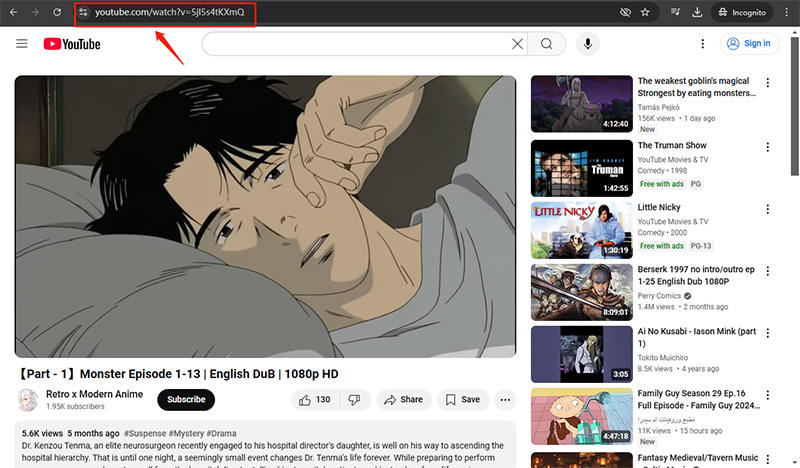Click the Little Nicky title
The height and width of the screenshot is (468, 800).
pyautogui.click(x=659, y=207)
